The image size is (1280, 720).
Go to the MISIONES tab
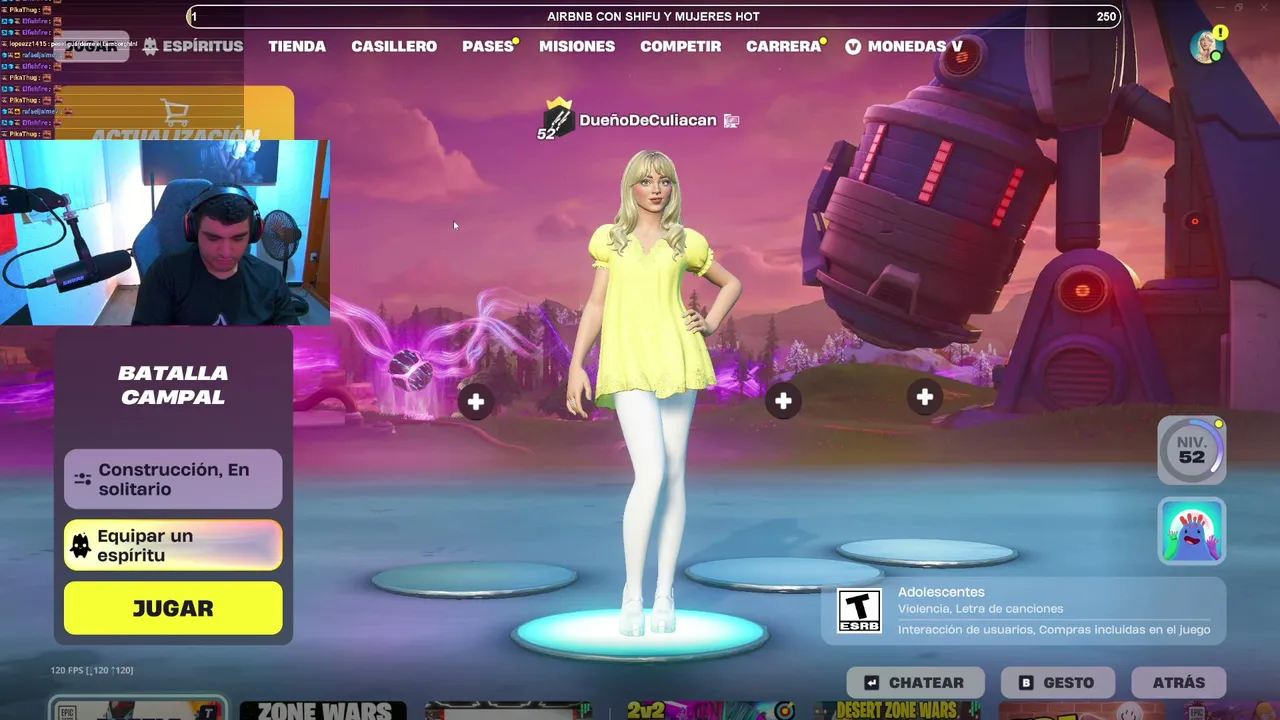click(577, 46)
